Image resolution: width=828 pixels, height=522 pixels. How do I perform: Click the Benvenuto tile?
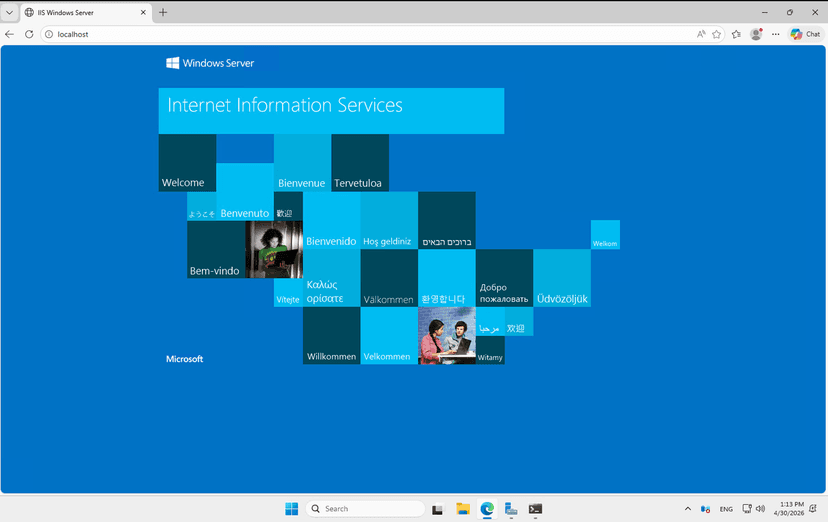coord(245,192)
